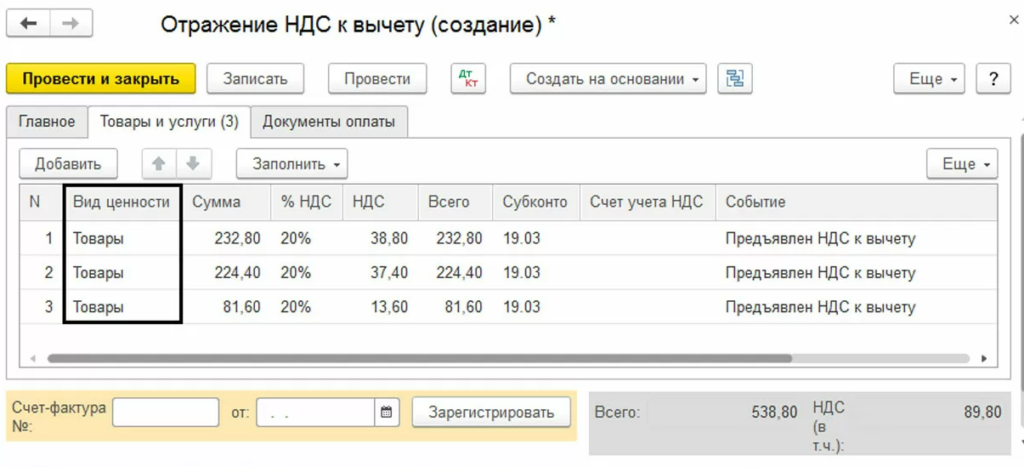Click the % НДС column header
Screen dimensions: 1024x467
[x=306, y=202]
